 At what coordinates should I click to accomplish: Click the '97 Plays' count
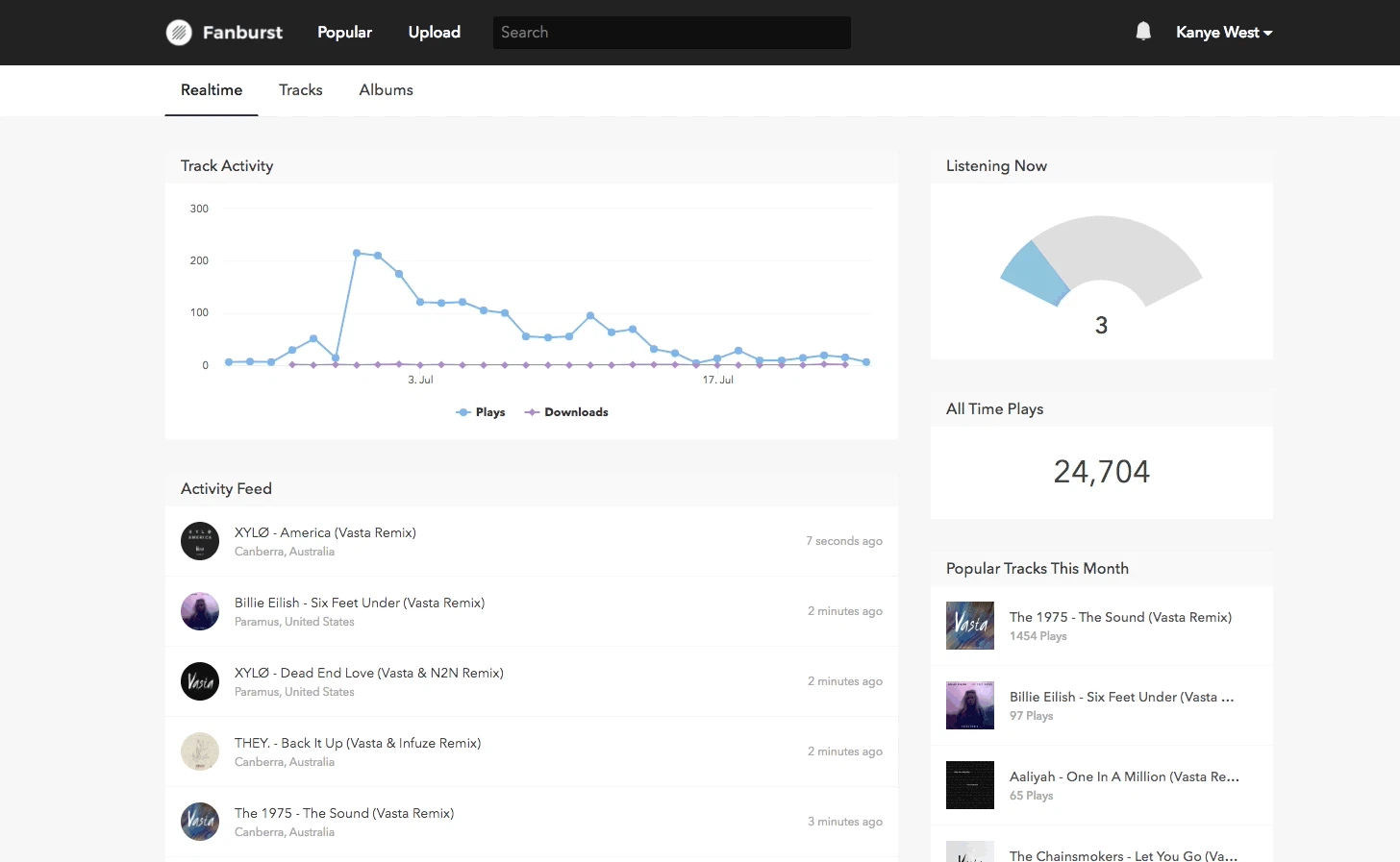1032,716
